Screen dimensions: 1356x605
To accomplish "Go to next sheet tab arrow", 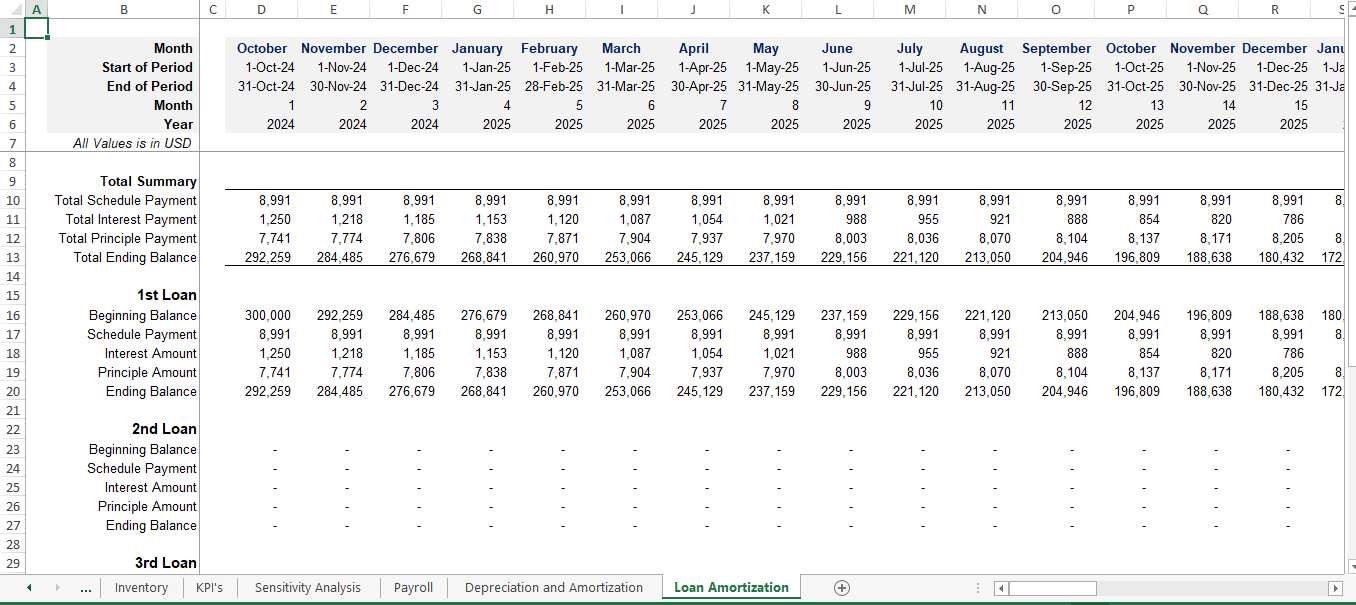I will click(x=57, y=588).
